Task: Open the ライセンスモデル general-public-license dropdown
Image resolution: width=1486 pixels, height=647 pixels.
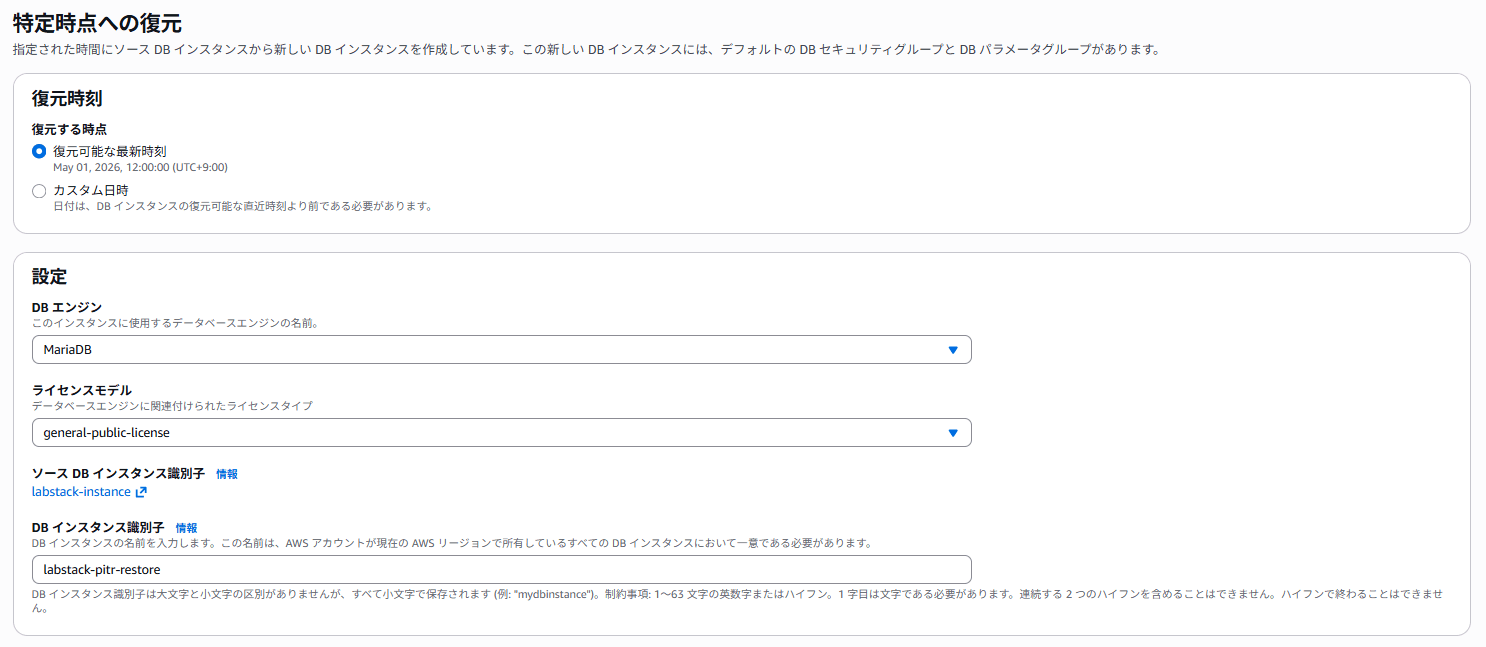Action: [x=501, y=432]
